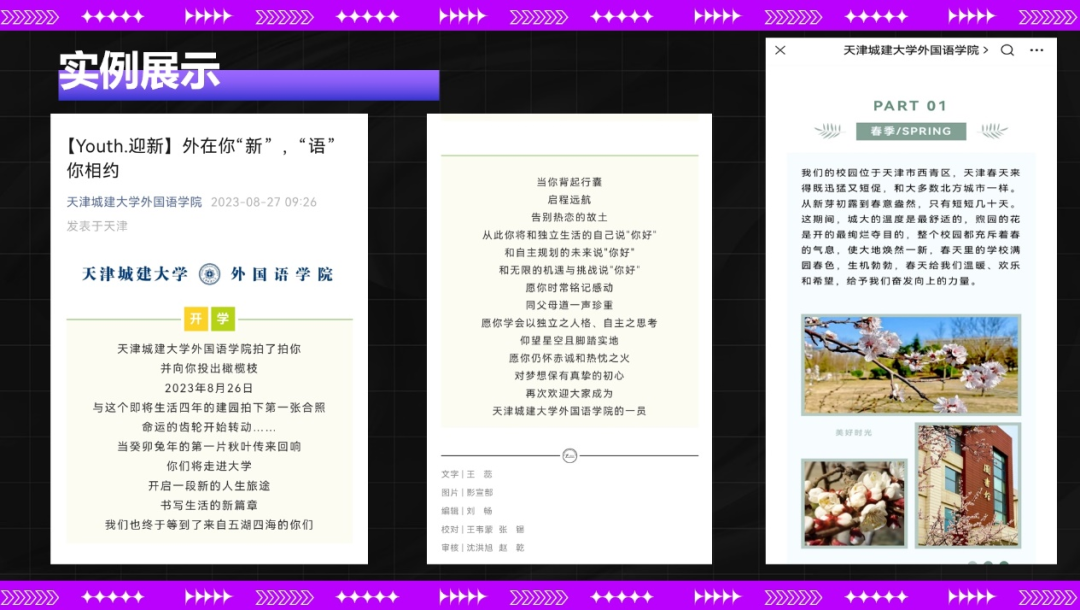
Task: Click the line "天津城建大学外国语学院的一员"
Action: 570,411
